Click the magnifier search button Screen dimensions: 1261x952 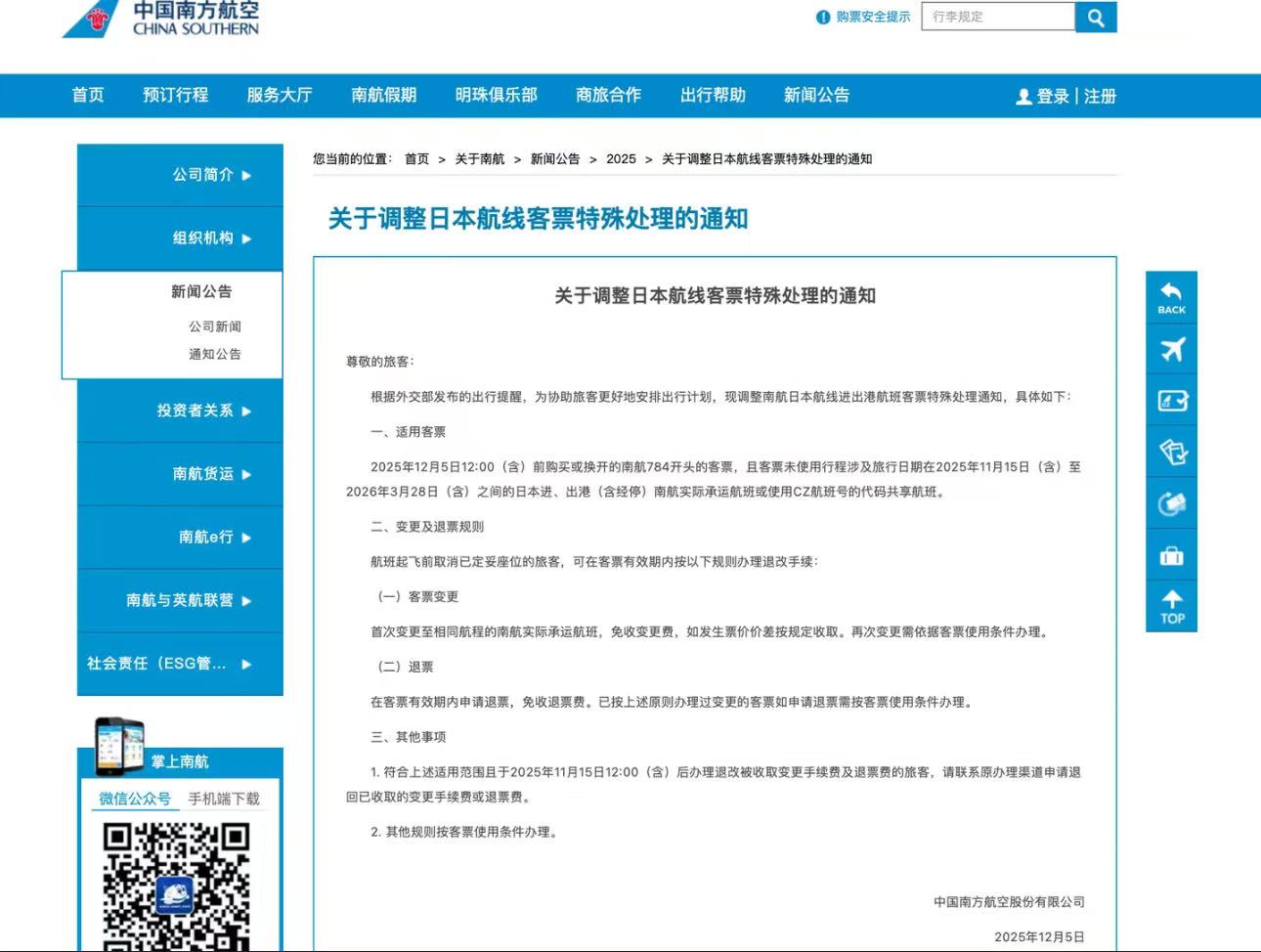[x=1095, y=18]
